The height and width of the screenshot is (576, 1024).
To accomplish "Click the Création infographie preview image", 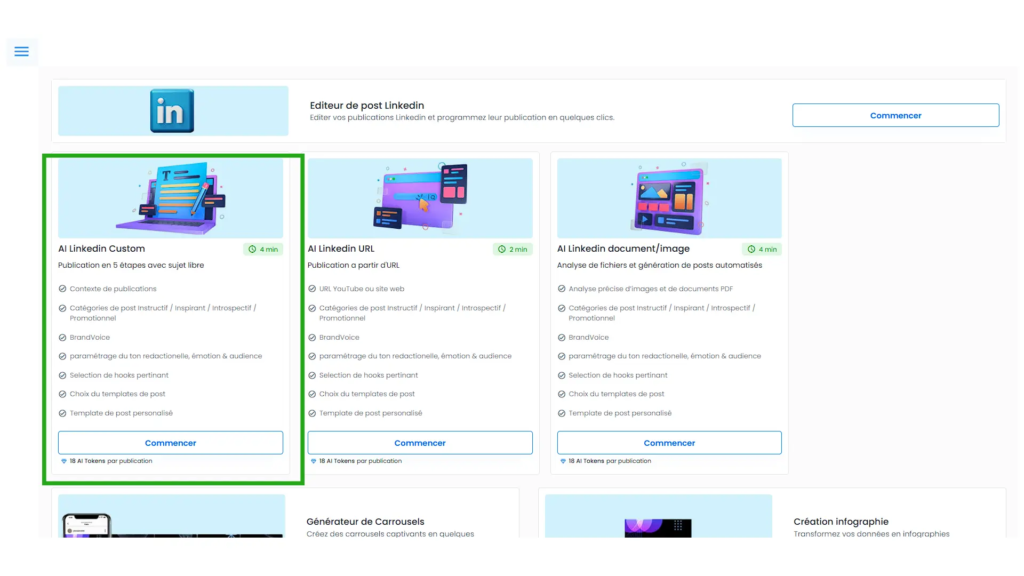I will (658, 516).
